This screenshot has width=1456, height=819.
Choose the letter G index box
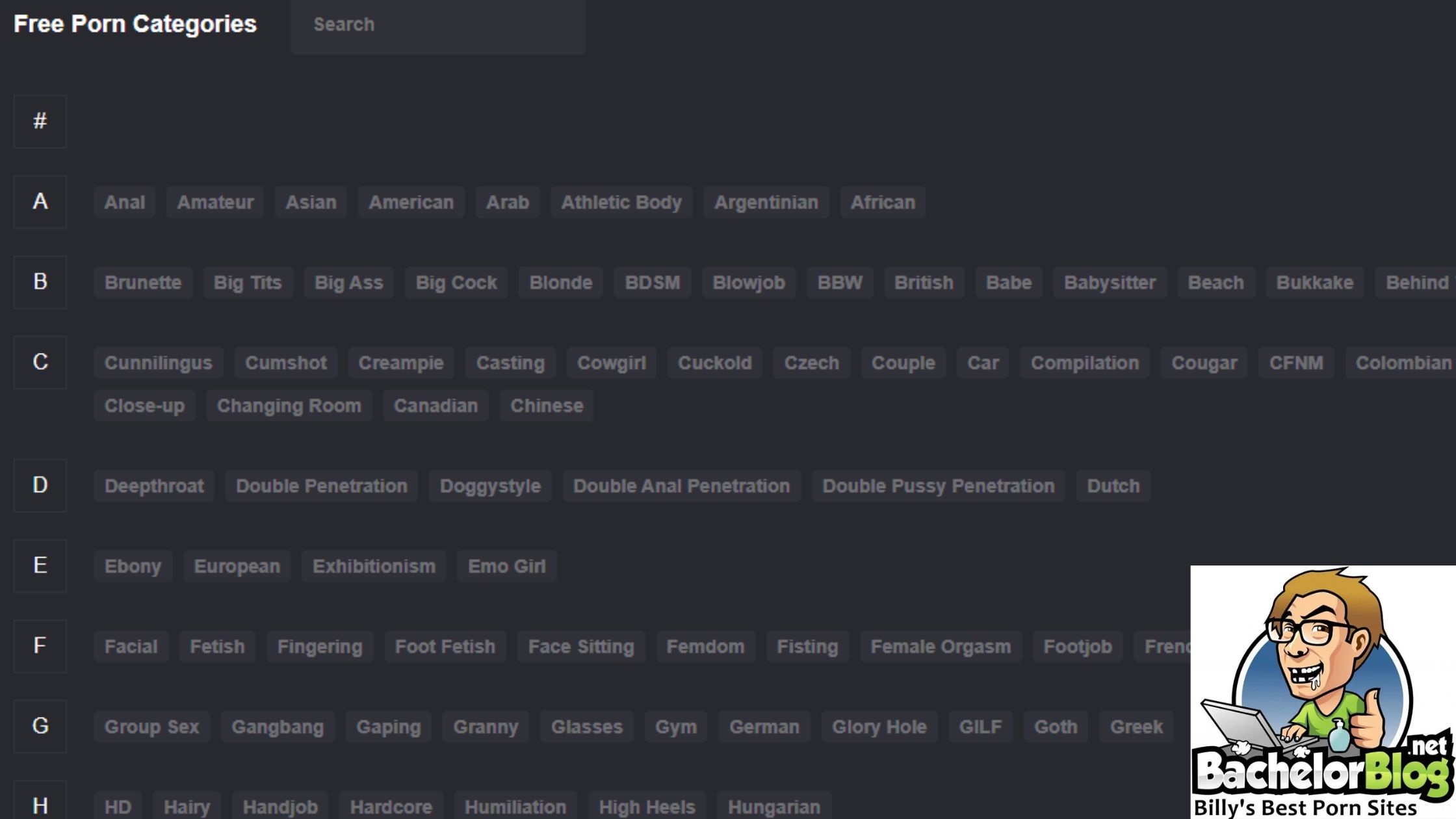(40, 726)
